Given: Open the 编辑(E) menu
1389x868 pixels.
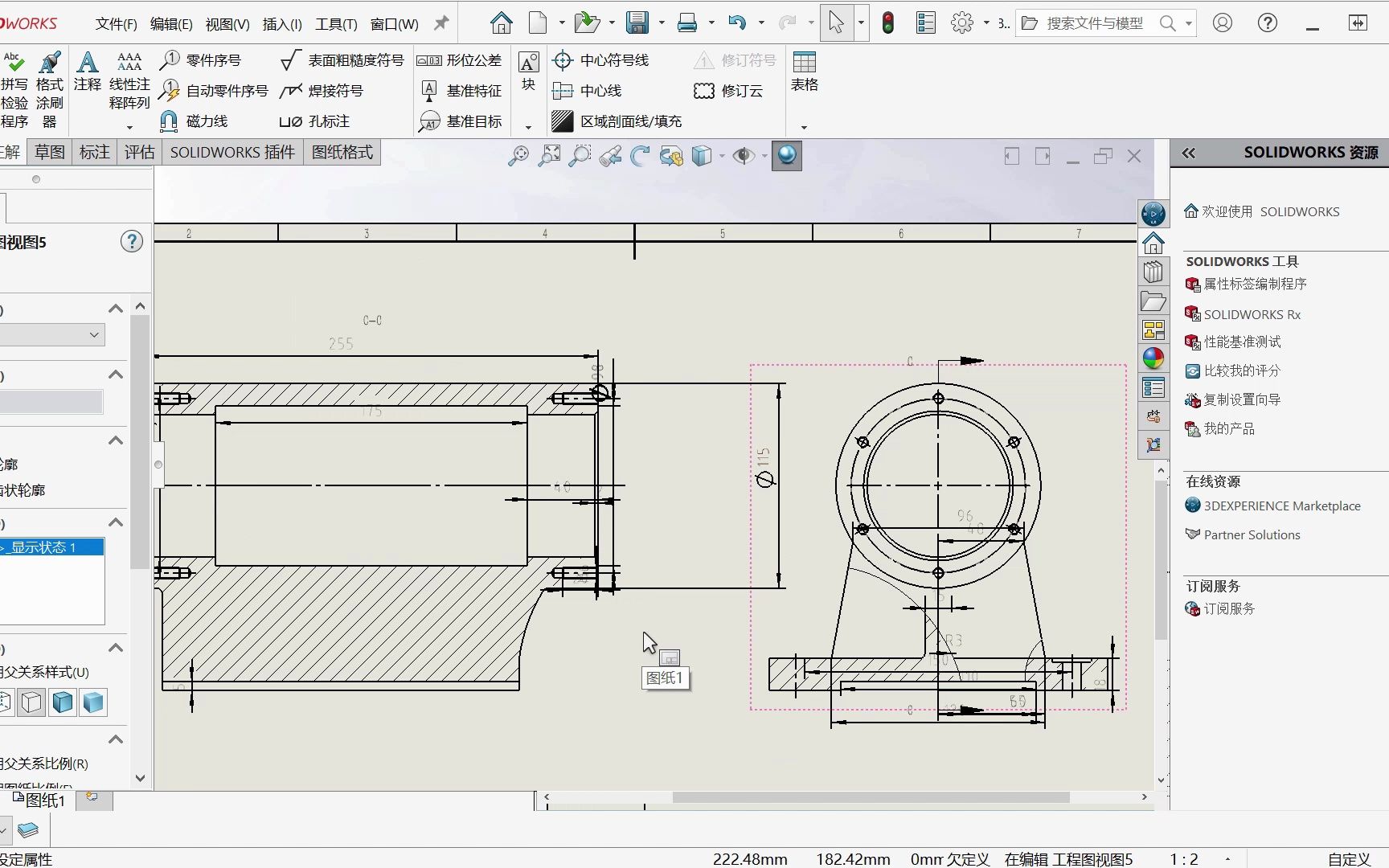Looking at the screenshot, I should click(x=171, y=24).
